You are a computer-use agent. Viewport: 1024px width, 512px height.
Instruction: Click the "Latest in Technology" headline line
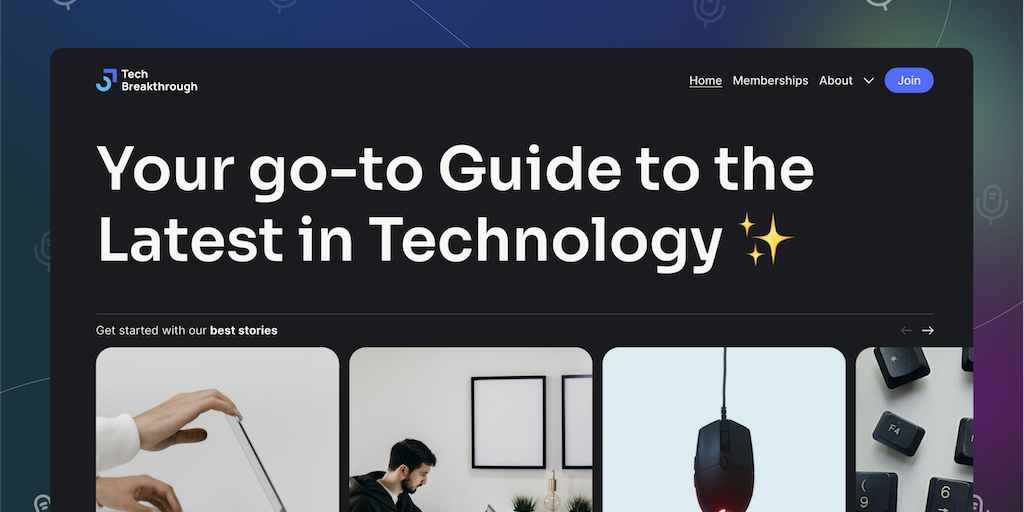click(409, 239)
